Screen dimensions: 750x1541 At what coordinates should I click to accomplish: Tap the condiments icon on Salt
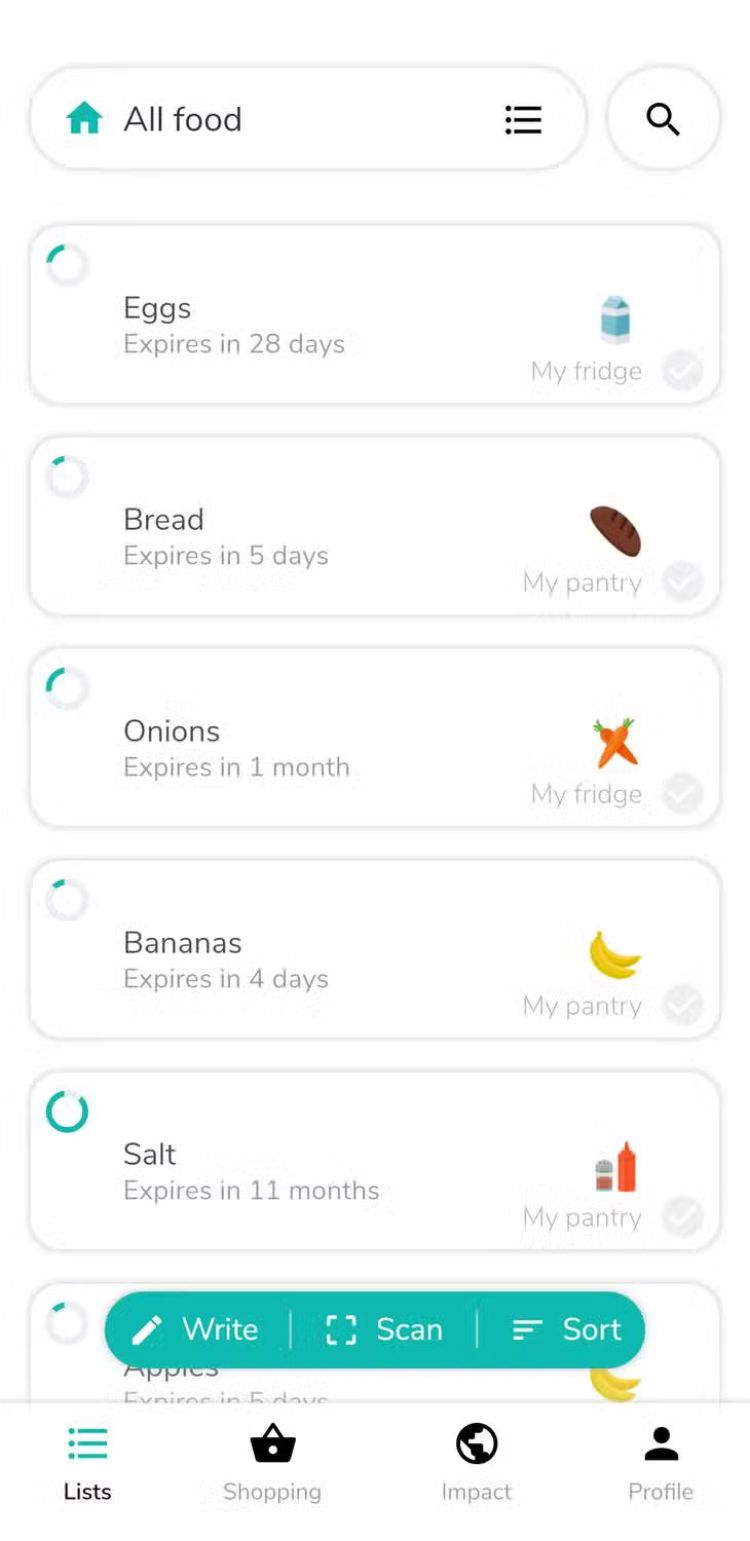[x=615, y=1167]
